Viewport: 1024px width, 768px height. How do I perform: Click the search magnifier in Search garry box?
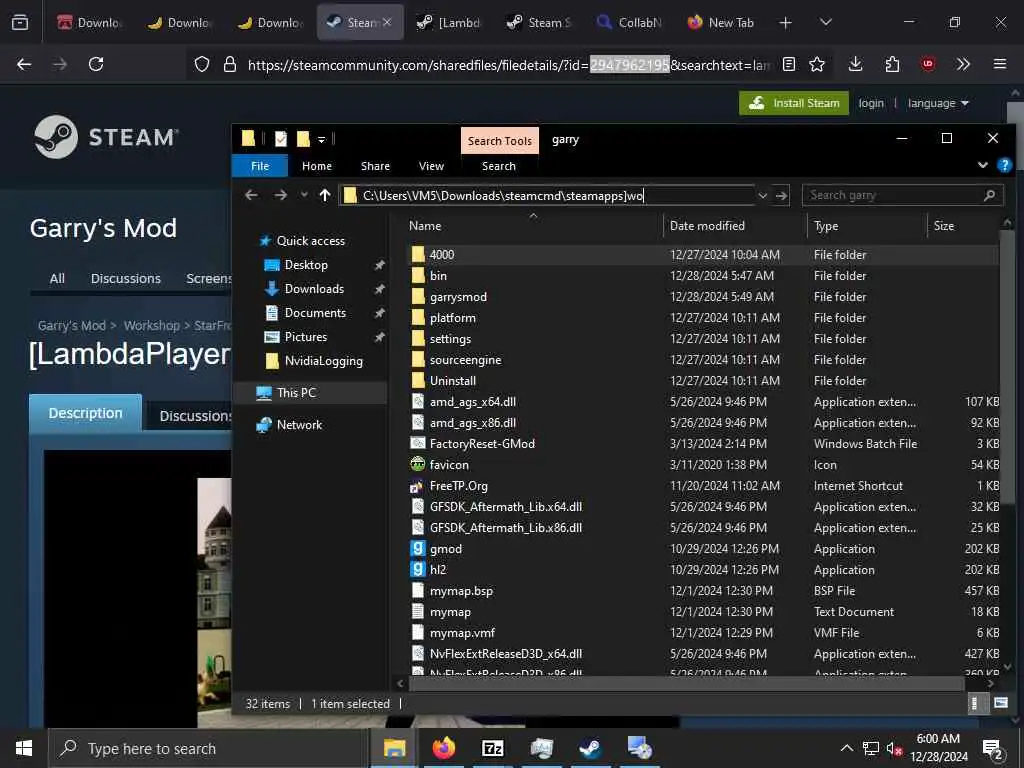pyautogui.click(x=989, y=195)
